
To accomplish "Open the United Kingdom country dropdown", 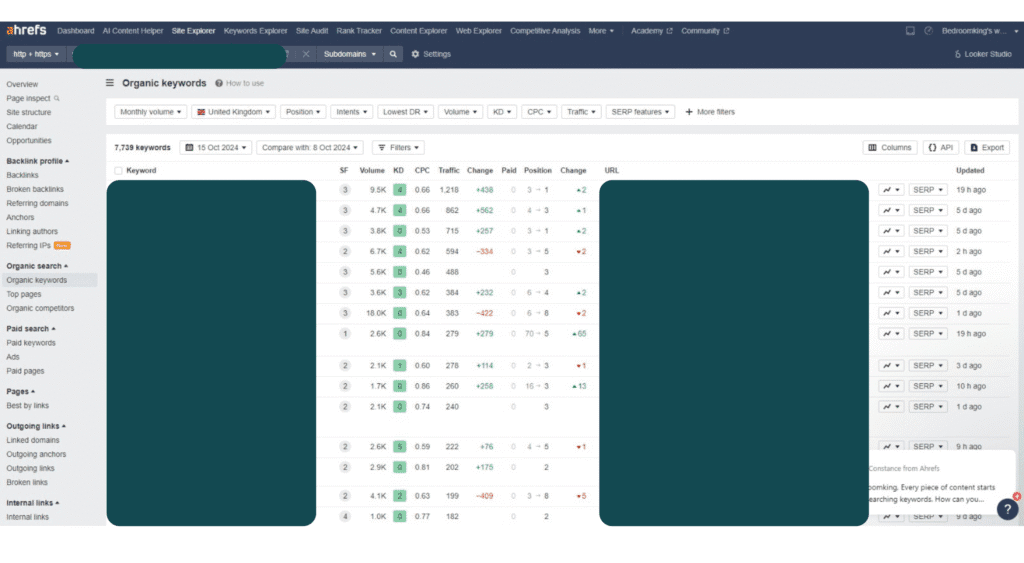I will click(233, 112).
